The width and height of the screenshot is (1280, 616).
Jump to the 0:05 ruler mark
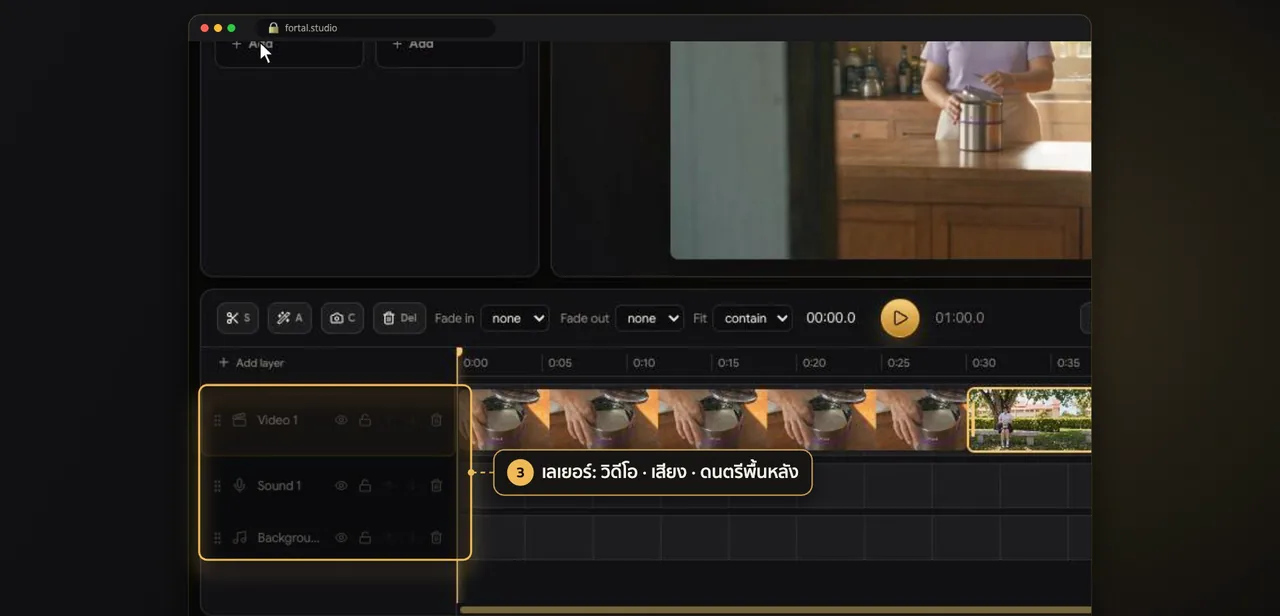click(x=560, y=363)
